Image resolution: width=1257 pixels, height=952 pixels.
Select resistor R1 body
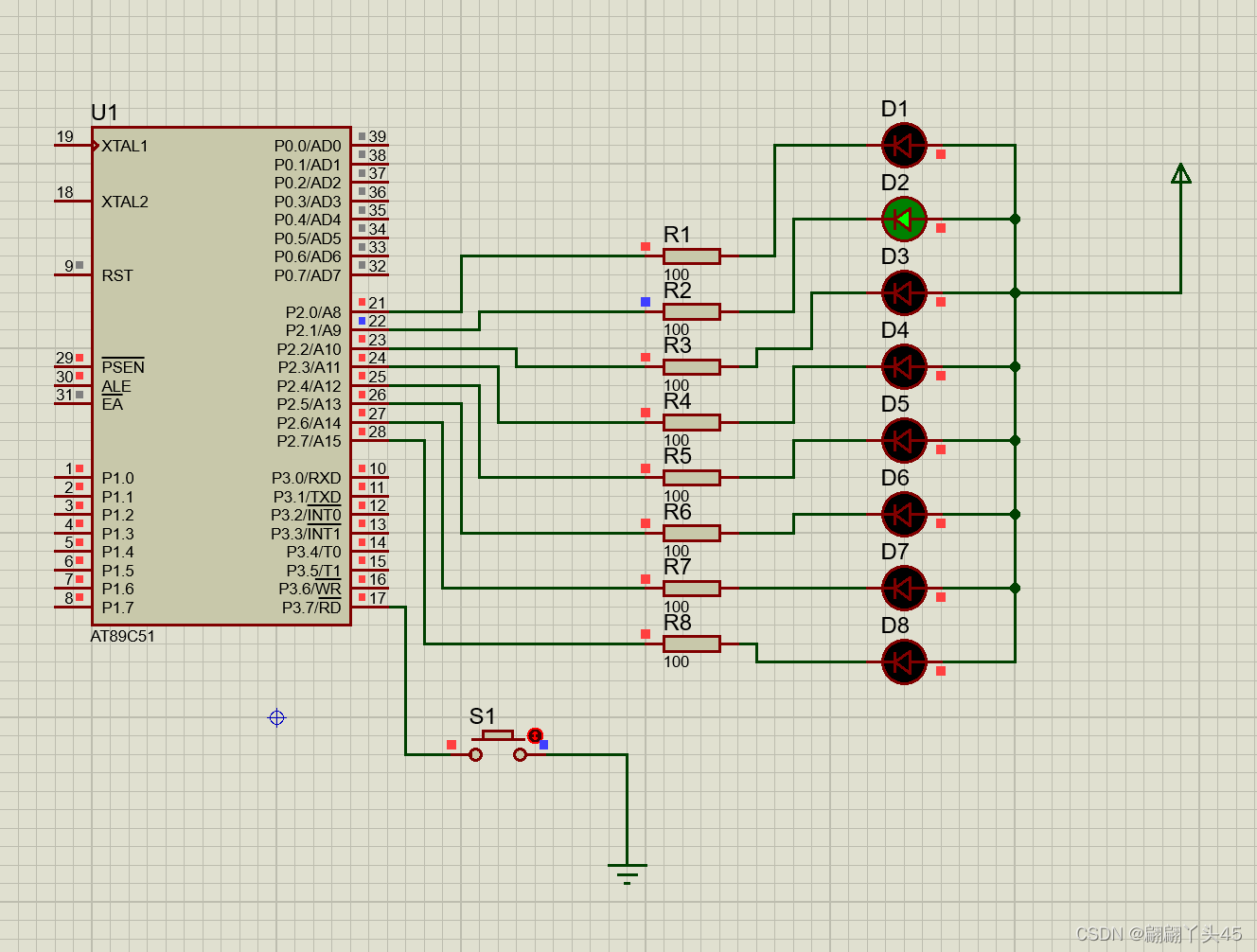pyautogui.click(x=692, y=256)
